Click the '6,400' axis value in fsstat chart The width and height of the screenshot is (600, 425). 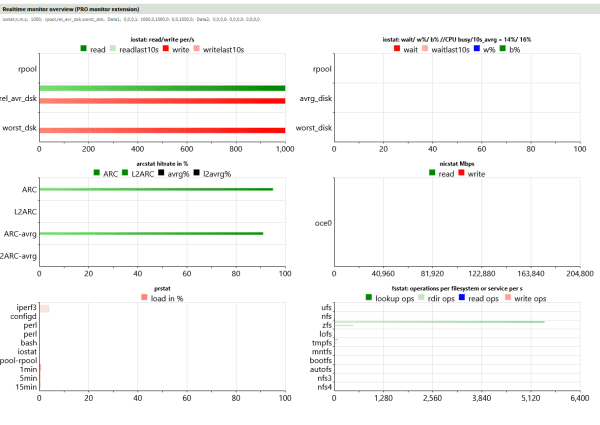tap(580, 398)
